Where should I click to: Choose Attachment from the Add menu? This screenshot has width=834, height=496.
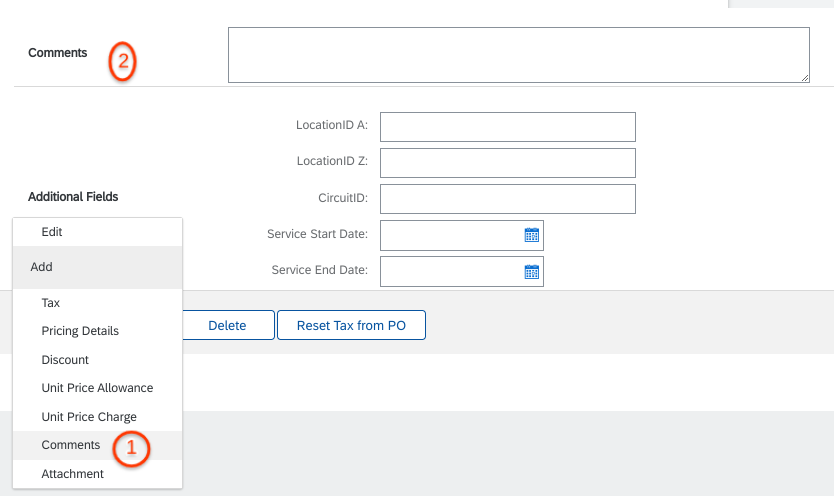point(97,474)
